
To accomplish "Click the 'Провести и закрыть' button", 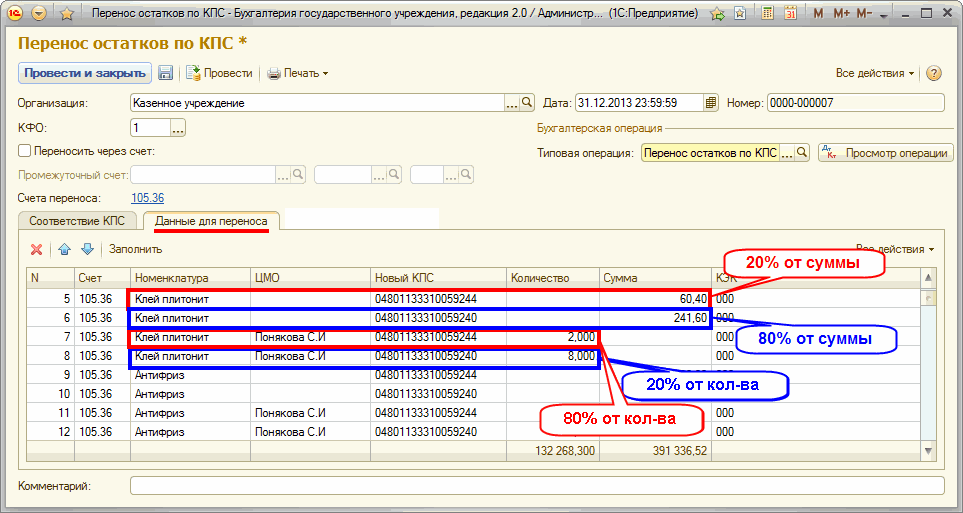I will coord(84,73).
